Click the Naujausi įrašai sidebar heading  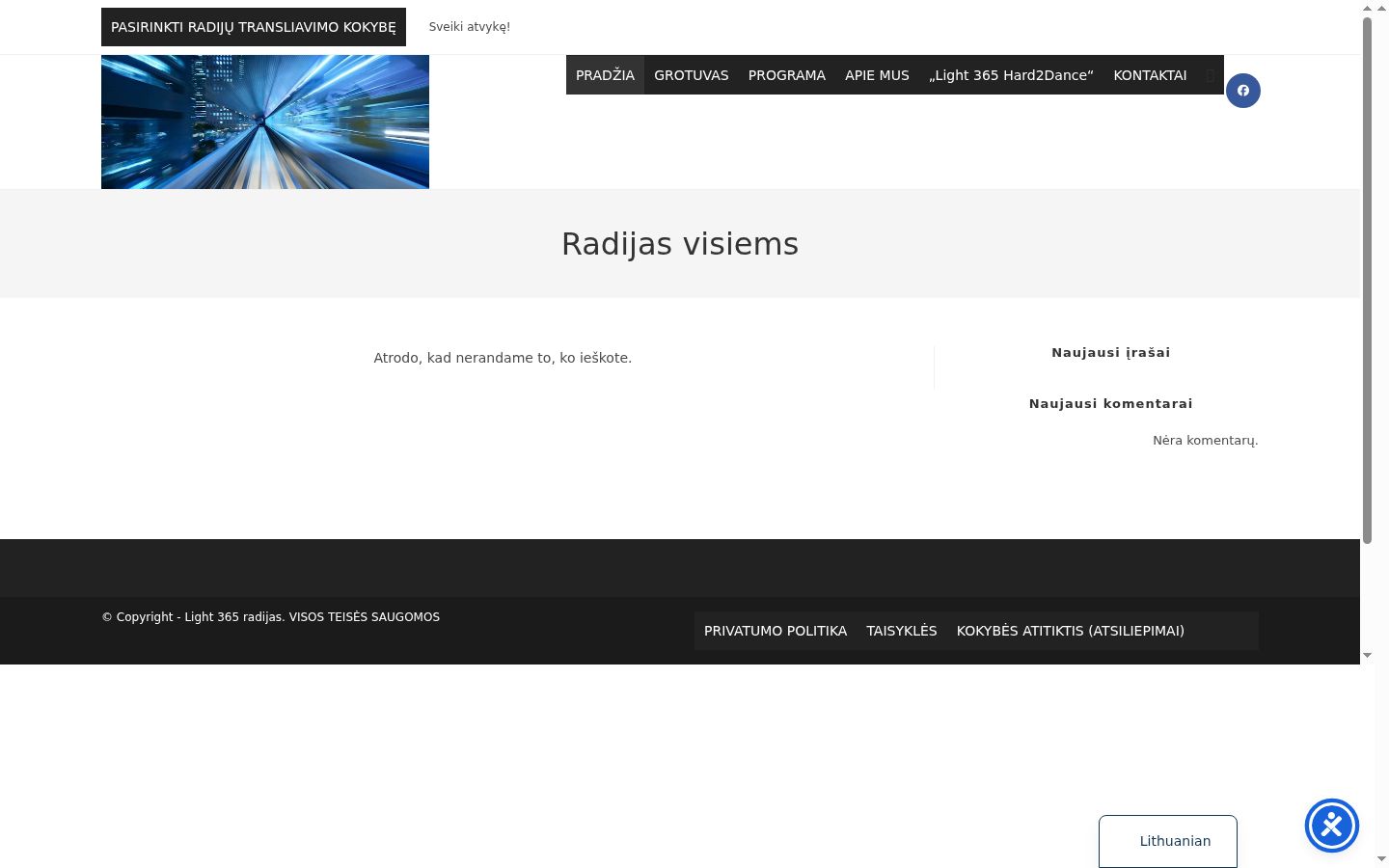1111,352
